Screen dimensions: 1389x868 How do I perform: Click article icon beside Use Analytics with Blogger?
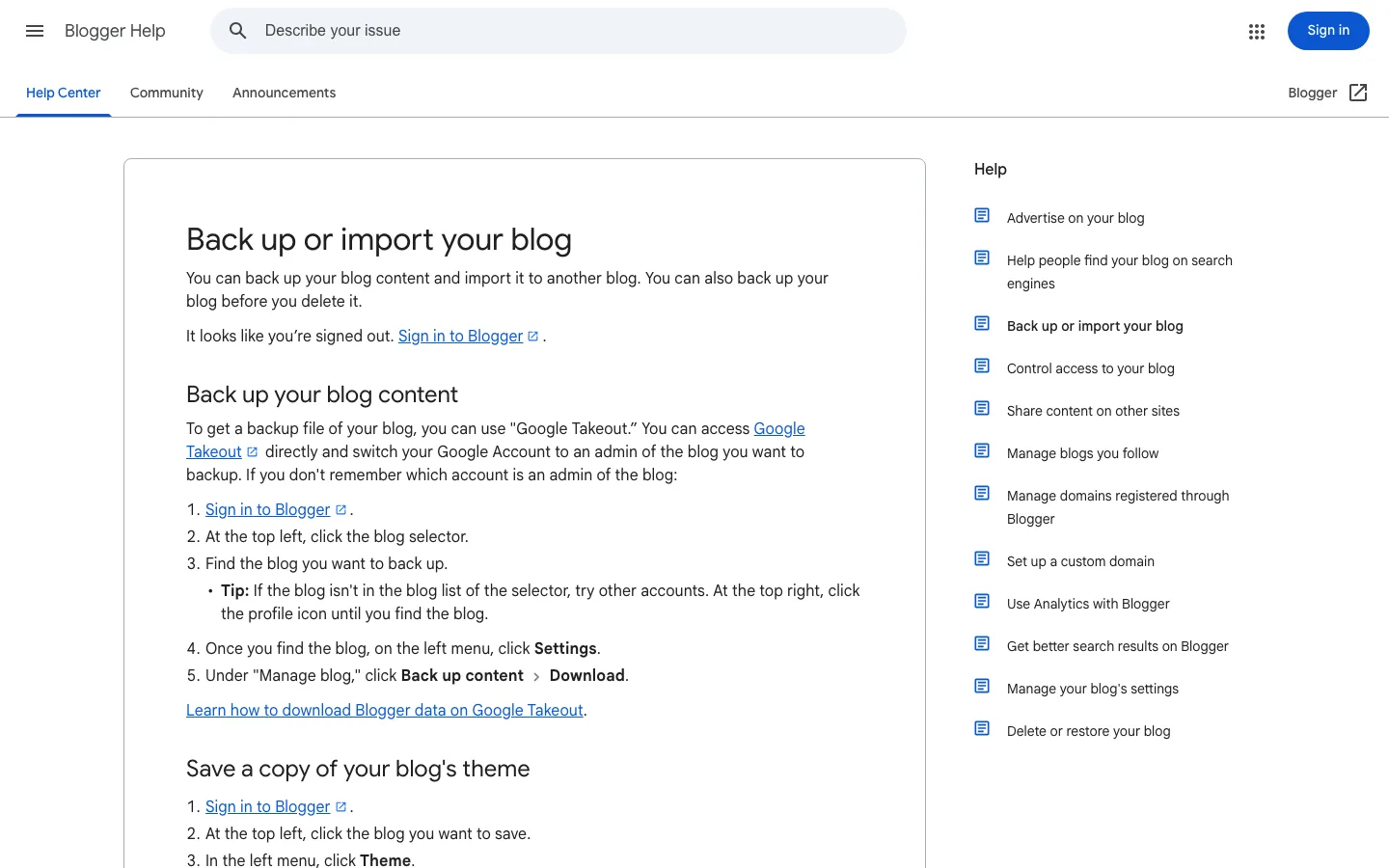[x=982, y=602]
